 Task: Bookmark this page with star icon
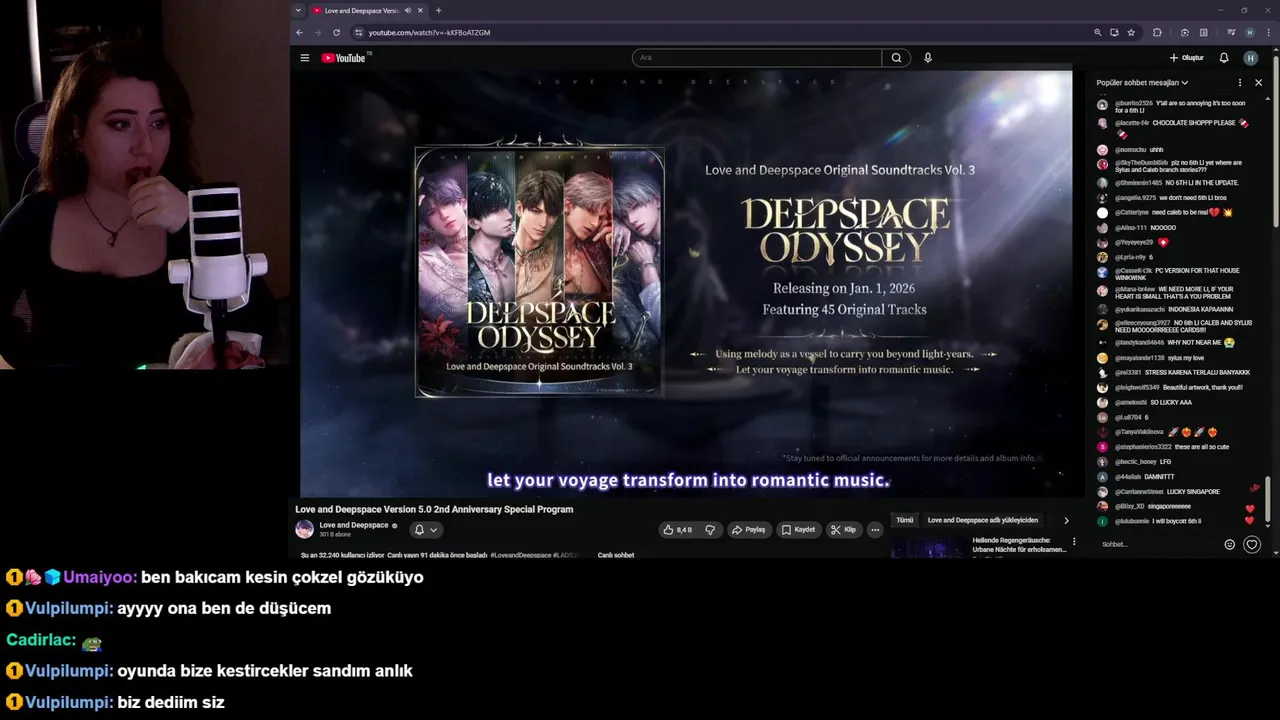coord(1131,32)
